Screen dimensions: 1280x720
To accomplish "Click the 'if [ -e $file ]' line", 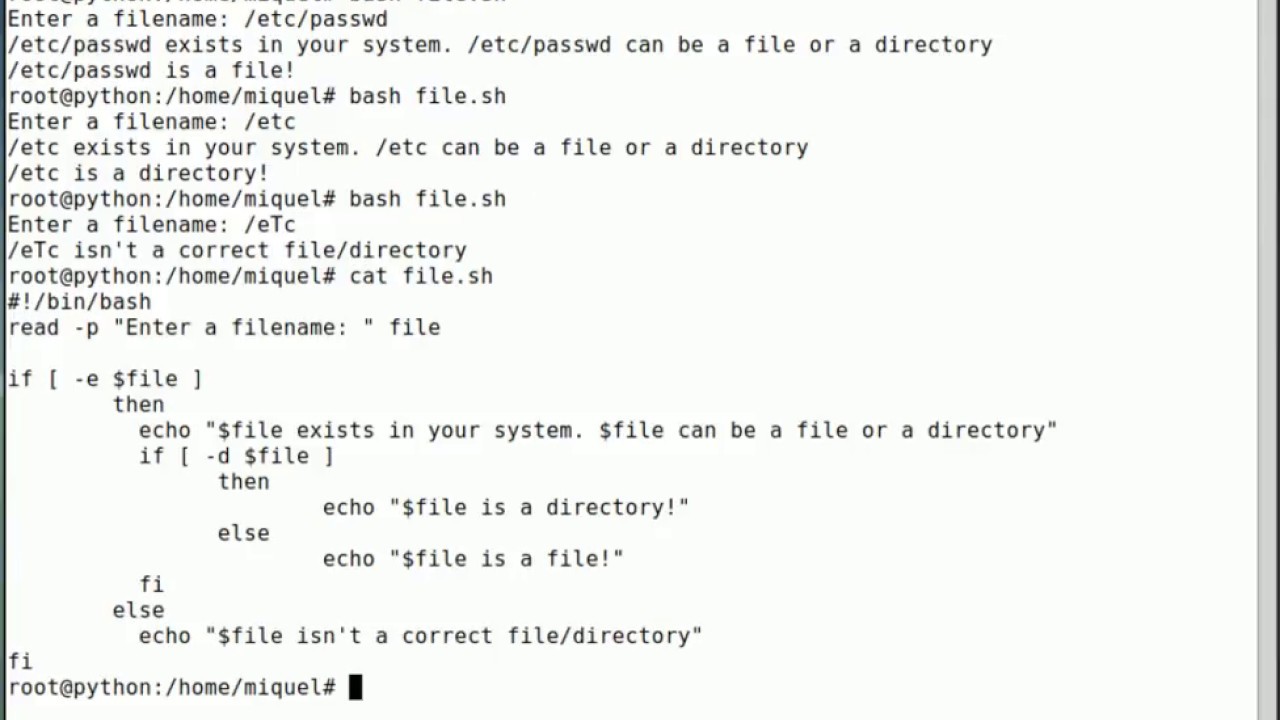I will [105, 379].
